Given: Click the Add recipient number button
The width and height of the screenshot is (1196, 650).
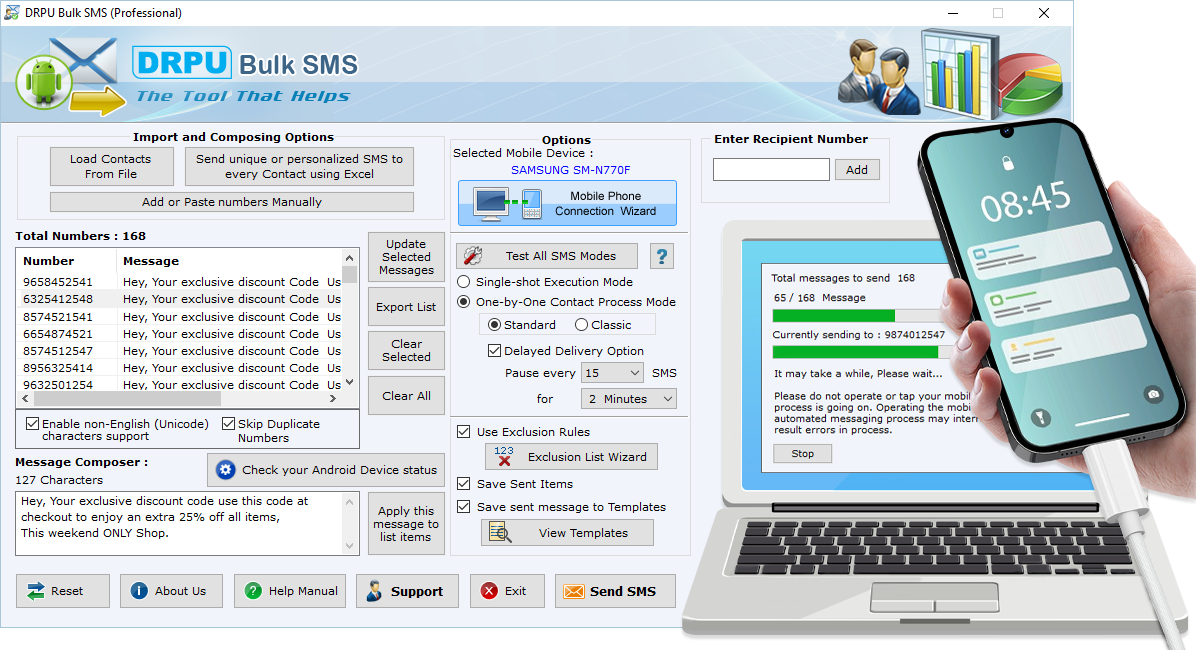Looking at the screenshot, I should (x=857, y=169).
